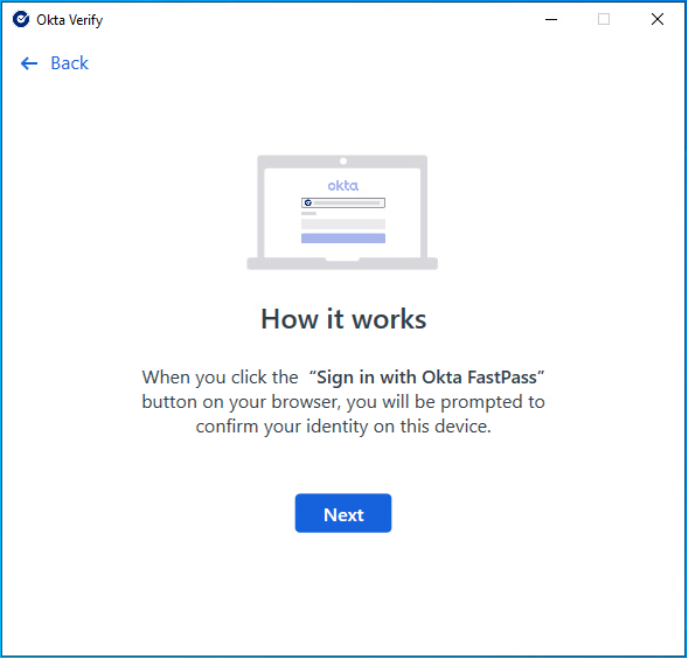Image resolution: width=687 pixels, height=658 pixels.
Task: Click the "Okta Verify" title bar text
Action: coord(69,19)
